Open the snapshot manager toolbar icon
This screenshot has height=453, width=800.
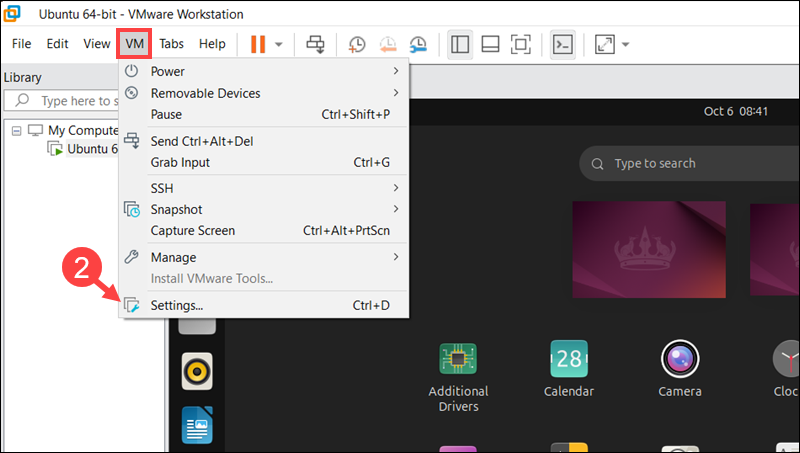419,44
